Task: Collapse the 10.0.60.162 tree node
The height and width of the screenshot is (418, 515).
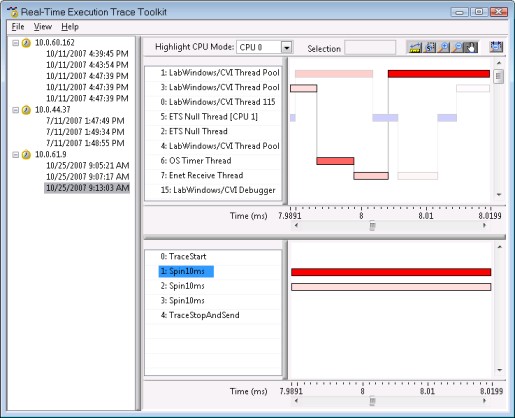Action: (15, 43)
